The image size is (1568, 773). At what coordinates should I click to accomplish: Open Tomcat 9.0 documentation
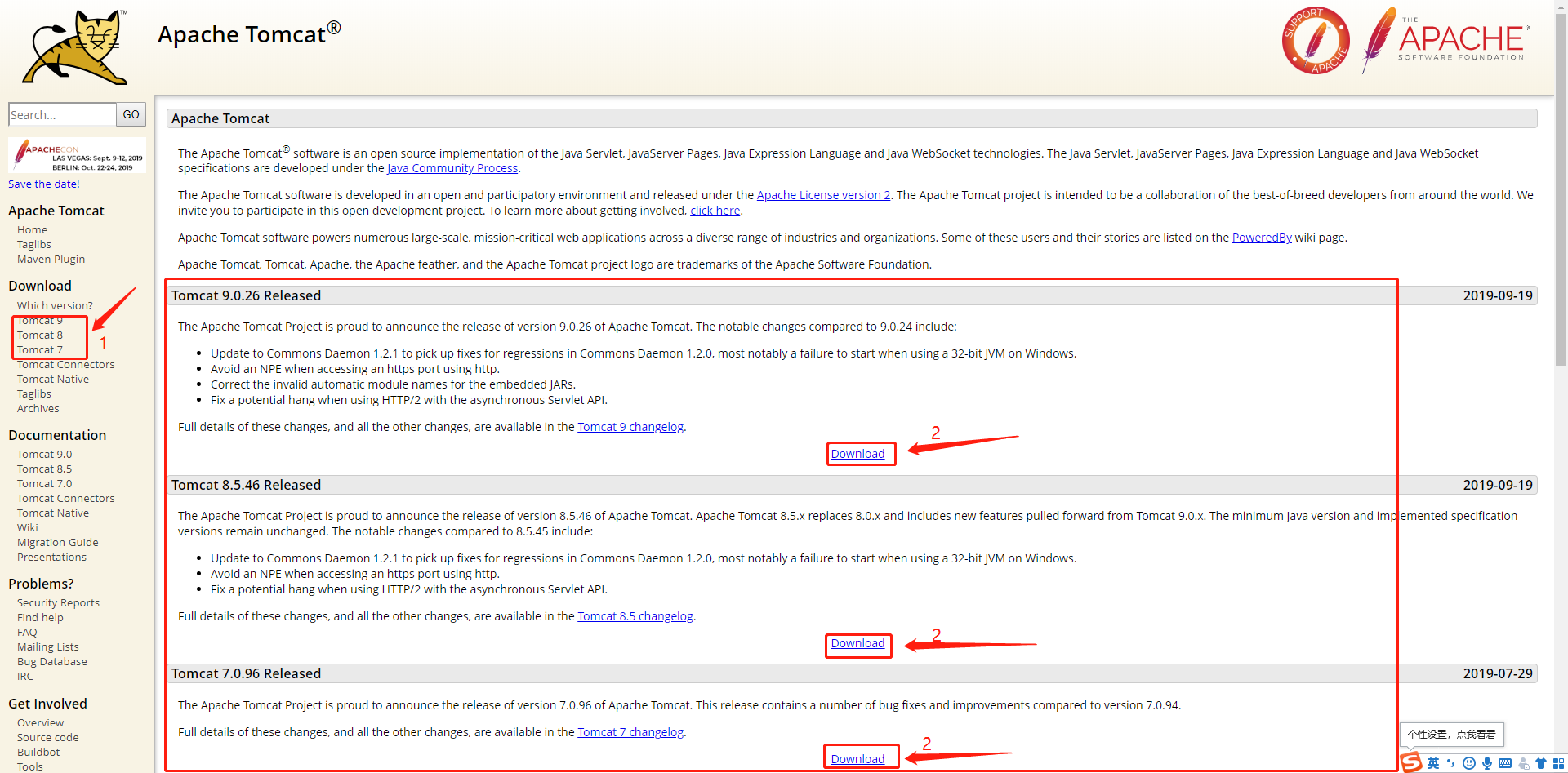(45, 455)
